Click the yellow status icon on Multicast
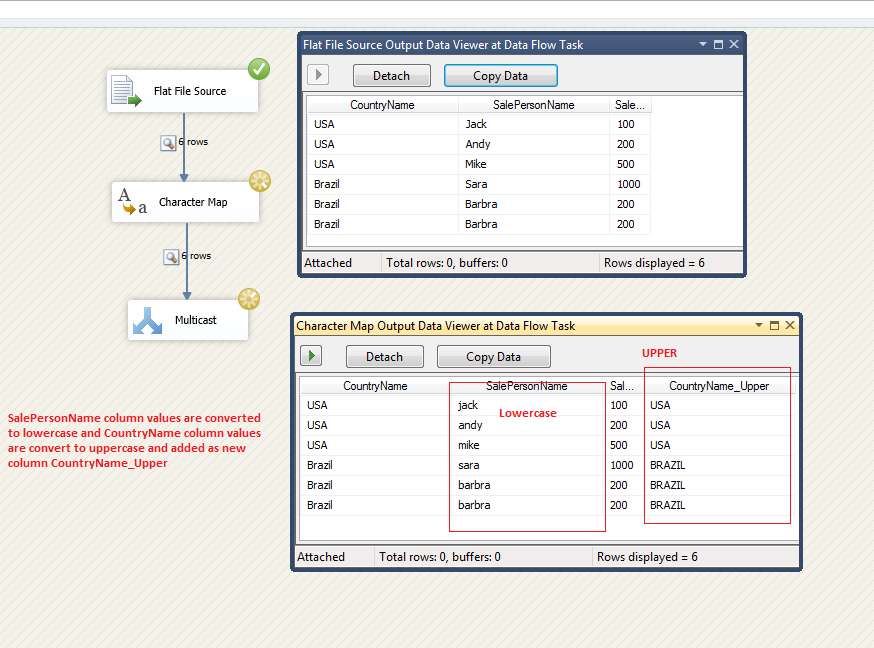The height and width of the screenshot is (648, 874). click(248, 298)
